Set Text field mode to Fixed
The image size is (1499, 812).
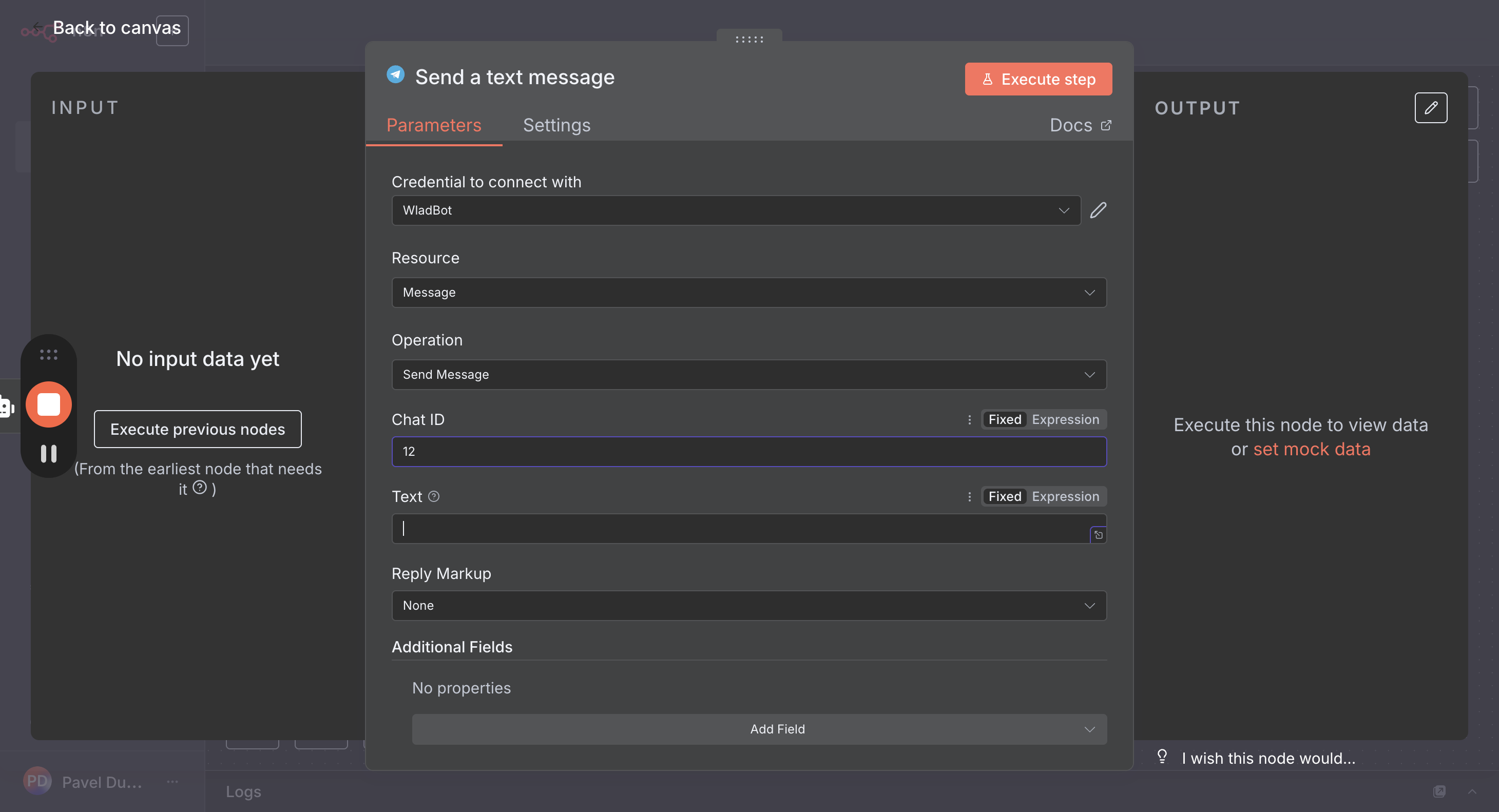point(1004,496)
